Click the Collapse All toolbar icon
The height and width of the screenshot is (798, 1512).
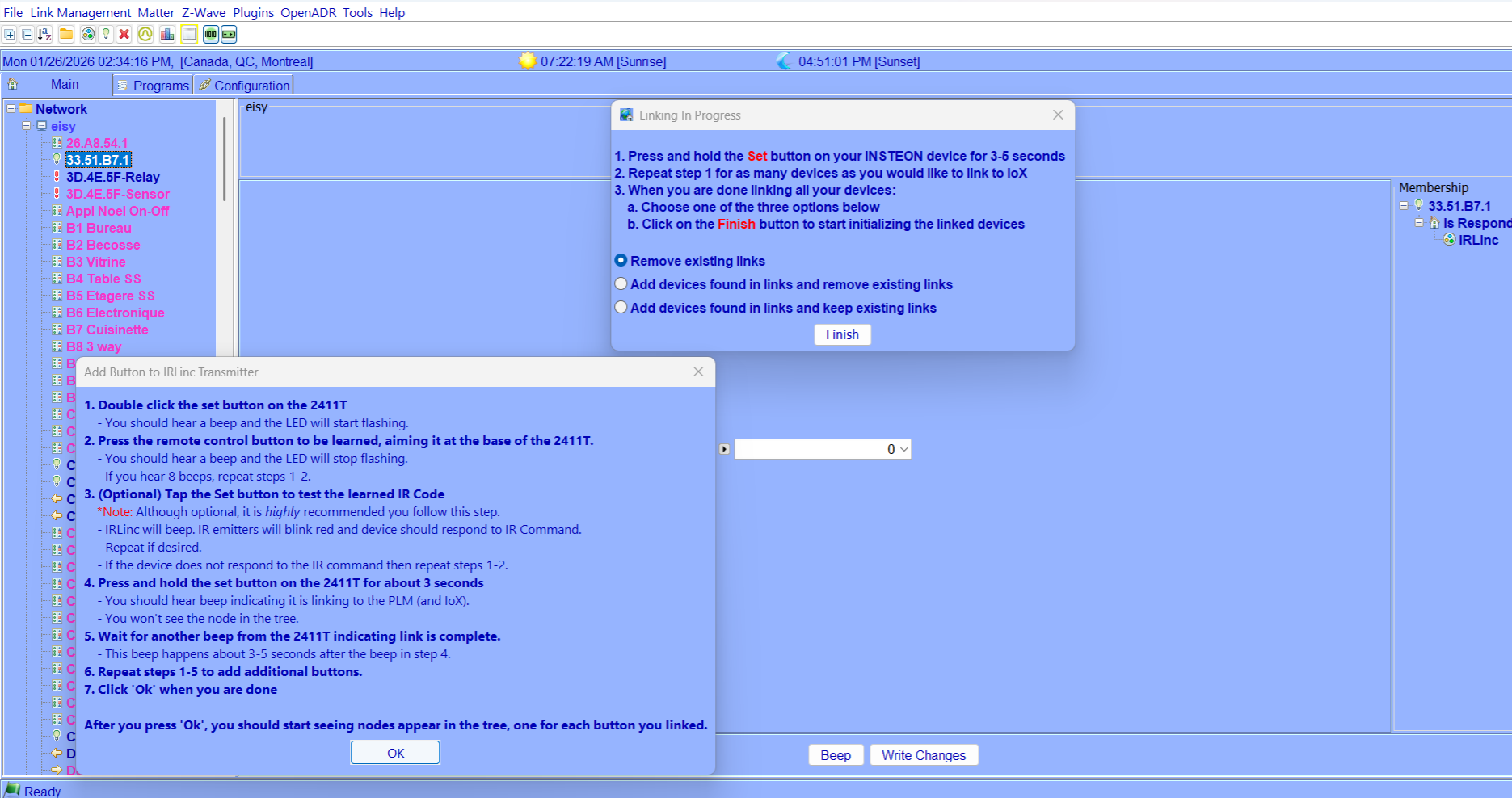tap(27, 34)
